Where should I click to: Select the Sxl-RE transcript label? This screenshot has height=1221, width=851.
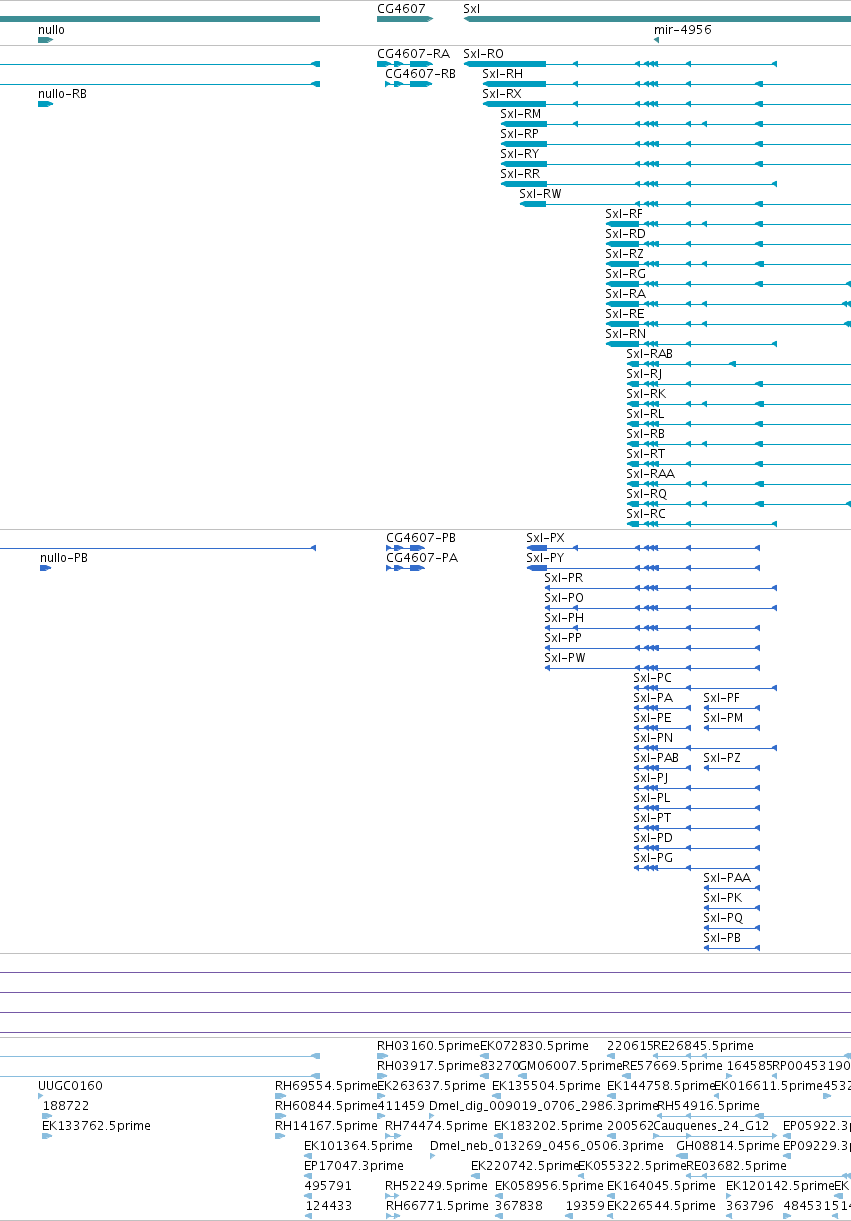[x=625, y=313]
